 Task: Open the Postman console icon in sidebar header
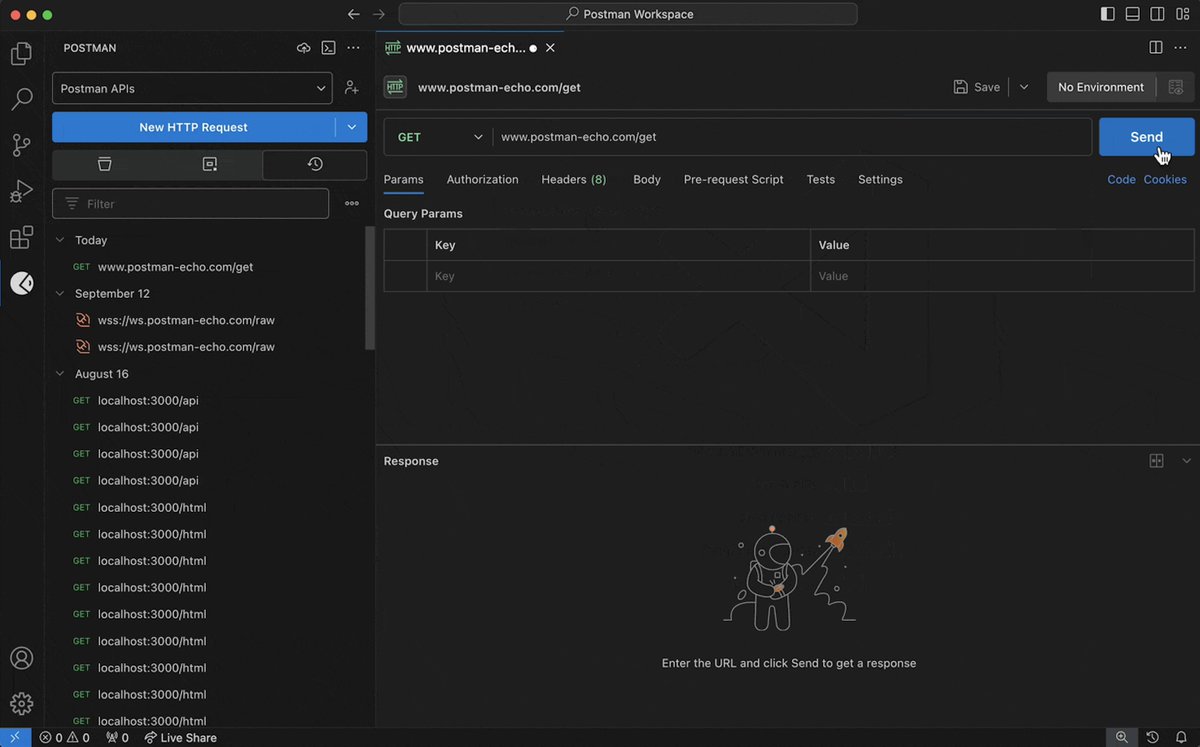tap(328, 47)
